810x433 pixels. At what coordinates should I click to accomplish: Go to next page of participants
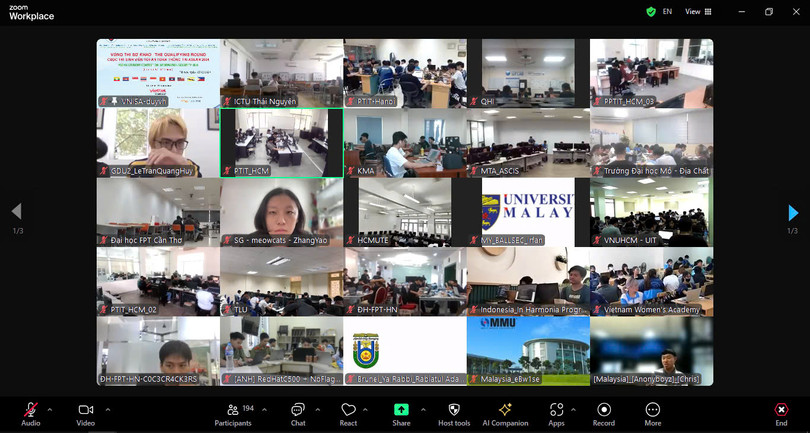[x=793, y=212]
